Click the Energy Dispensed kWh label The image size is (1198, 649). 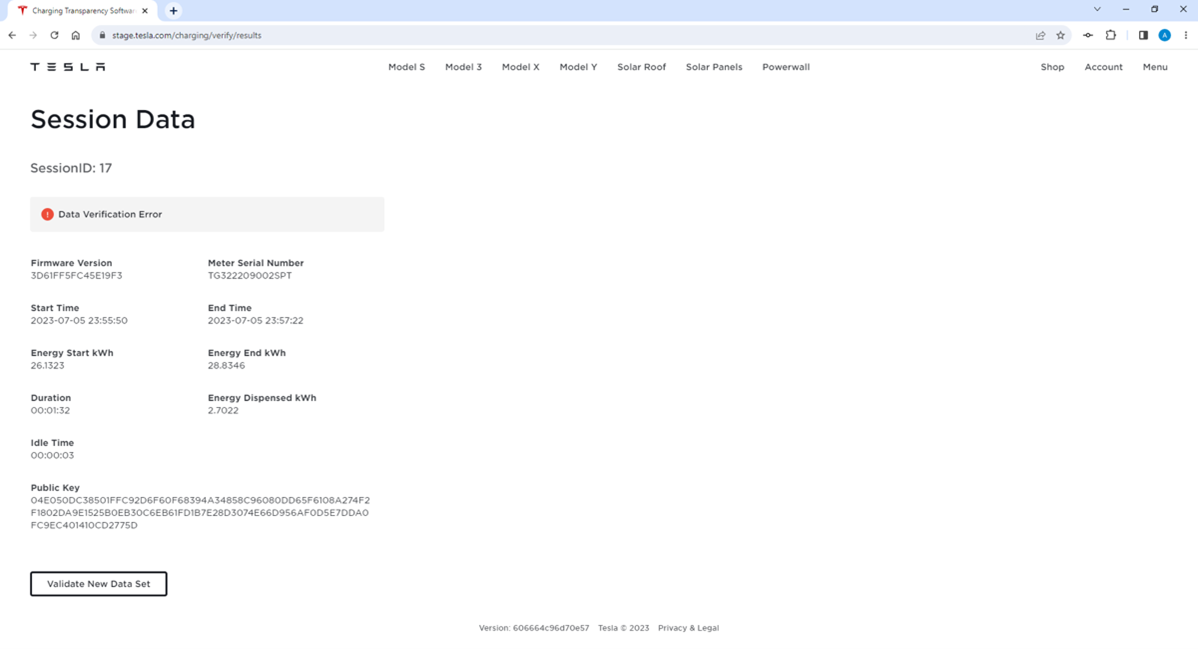(262, 398)
